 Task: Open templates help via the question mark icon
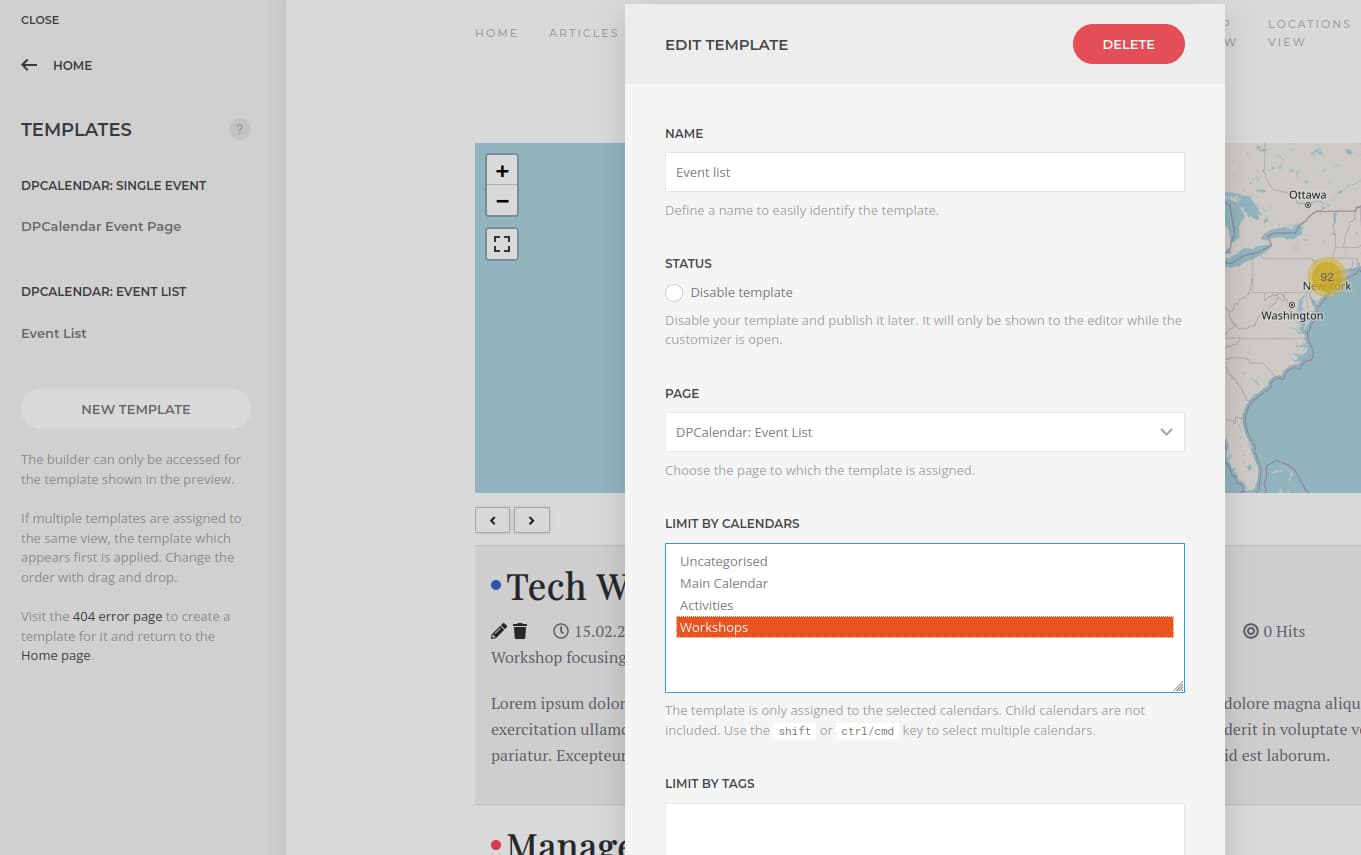click(239, 129)
